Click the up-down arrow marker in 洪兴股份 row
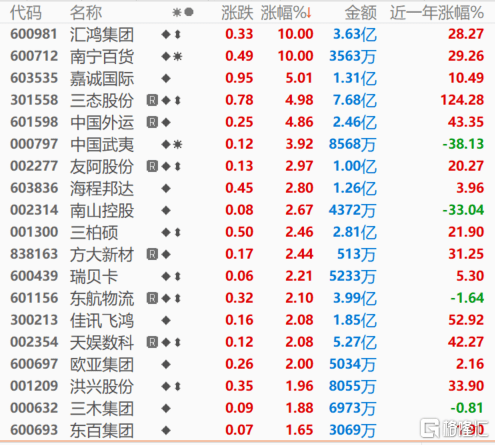 (x=178, y=386)
